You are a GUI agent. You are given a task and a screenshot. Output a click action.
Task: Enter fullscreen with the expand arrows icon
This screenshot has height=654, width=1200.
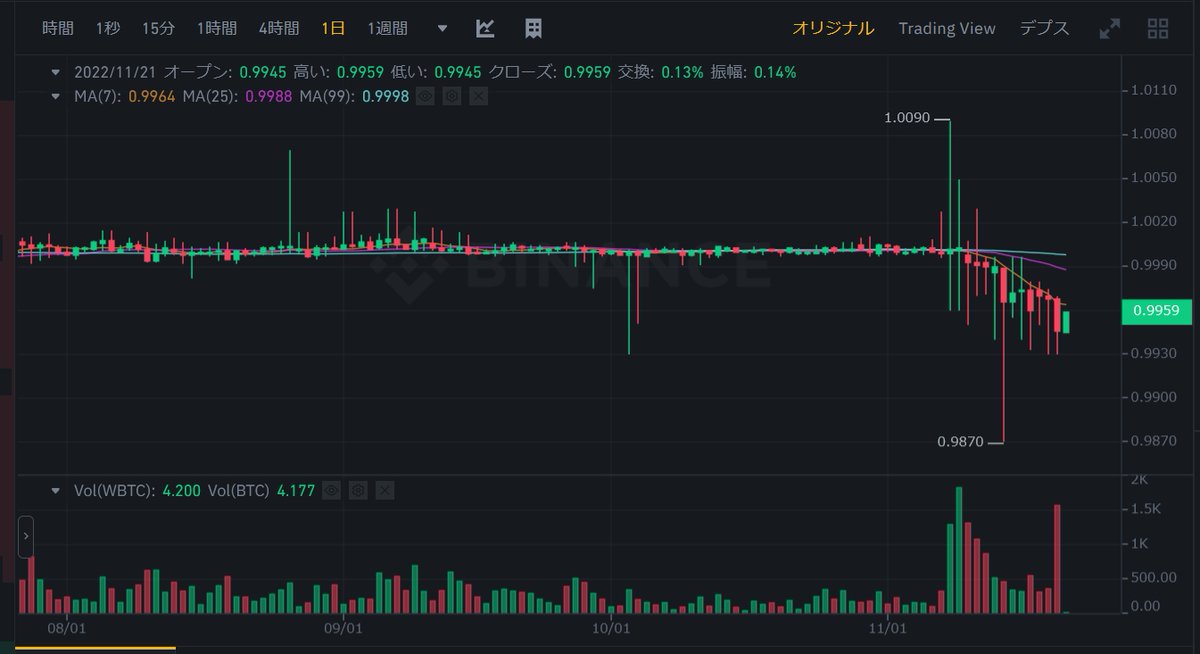tap(1109, 29)
